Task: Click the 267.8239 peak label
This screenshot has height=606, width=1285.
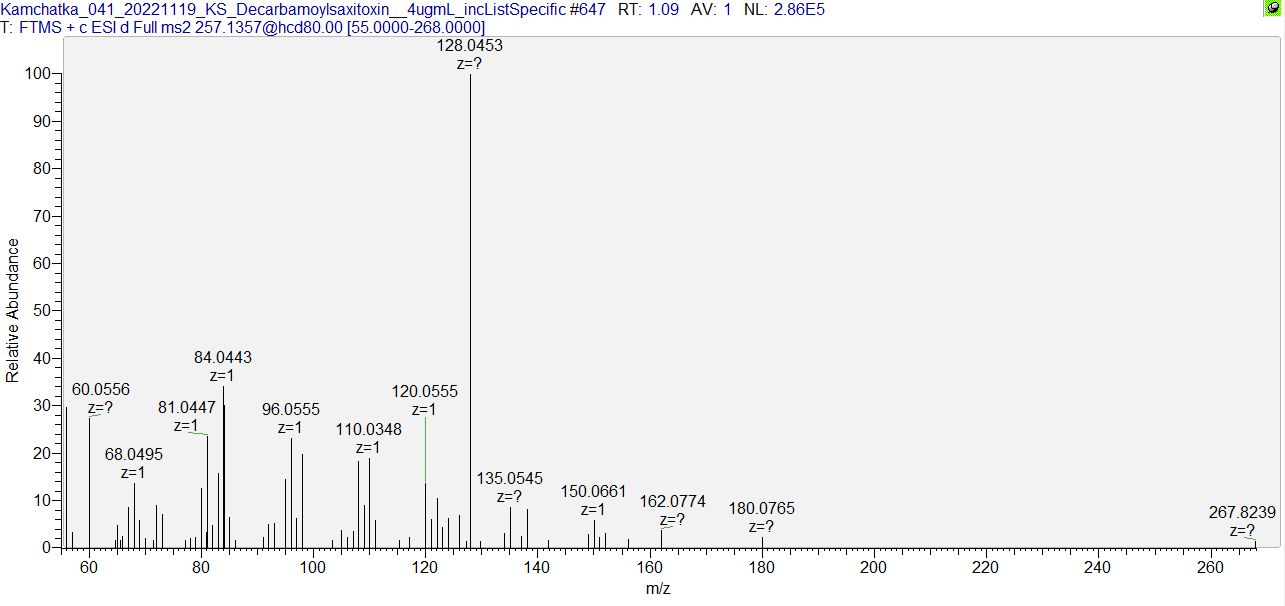Action: 1242,512
